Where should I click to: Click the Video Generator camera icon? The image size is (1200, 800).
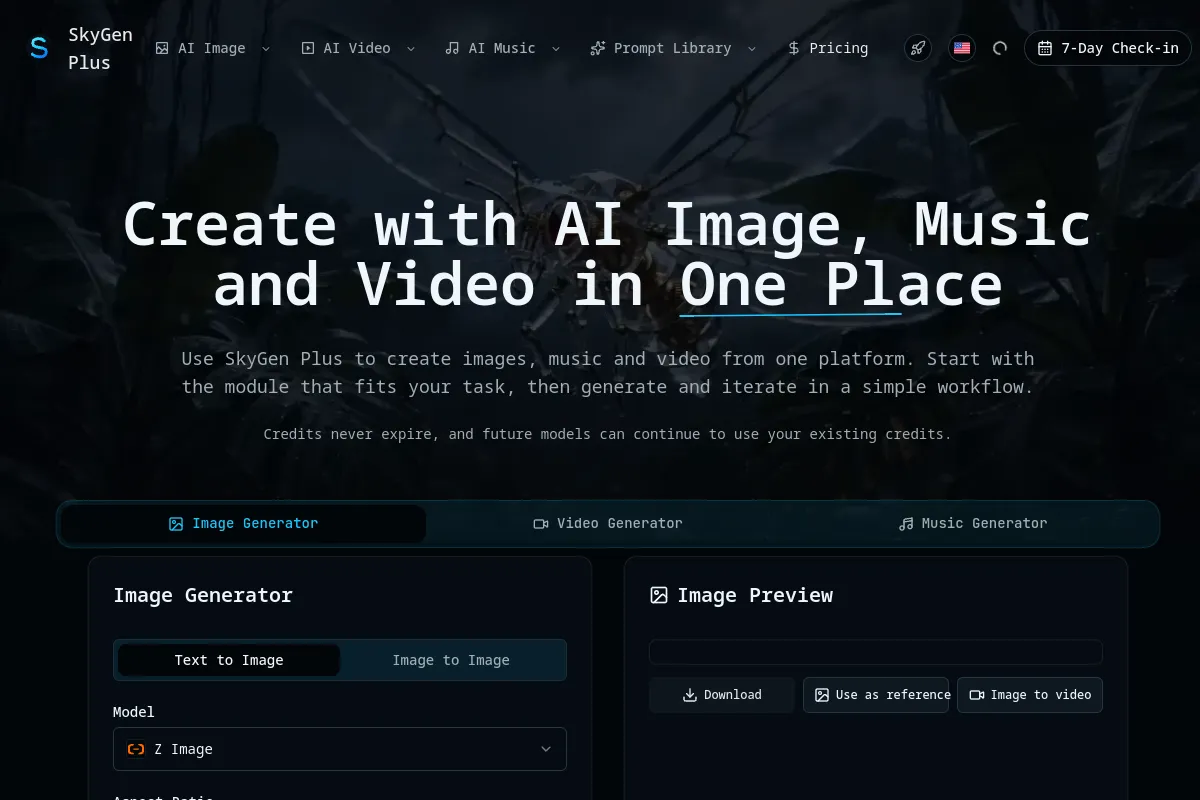coord(541,524)
